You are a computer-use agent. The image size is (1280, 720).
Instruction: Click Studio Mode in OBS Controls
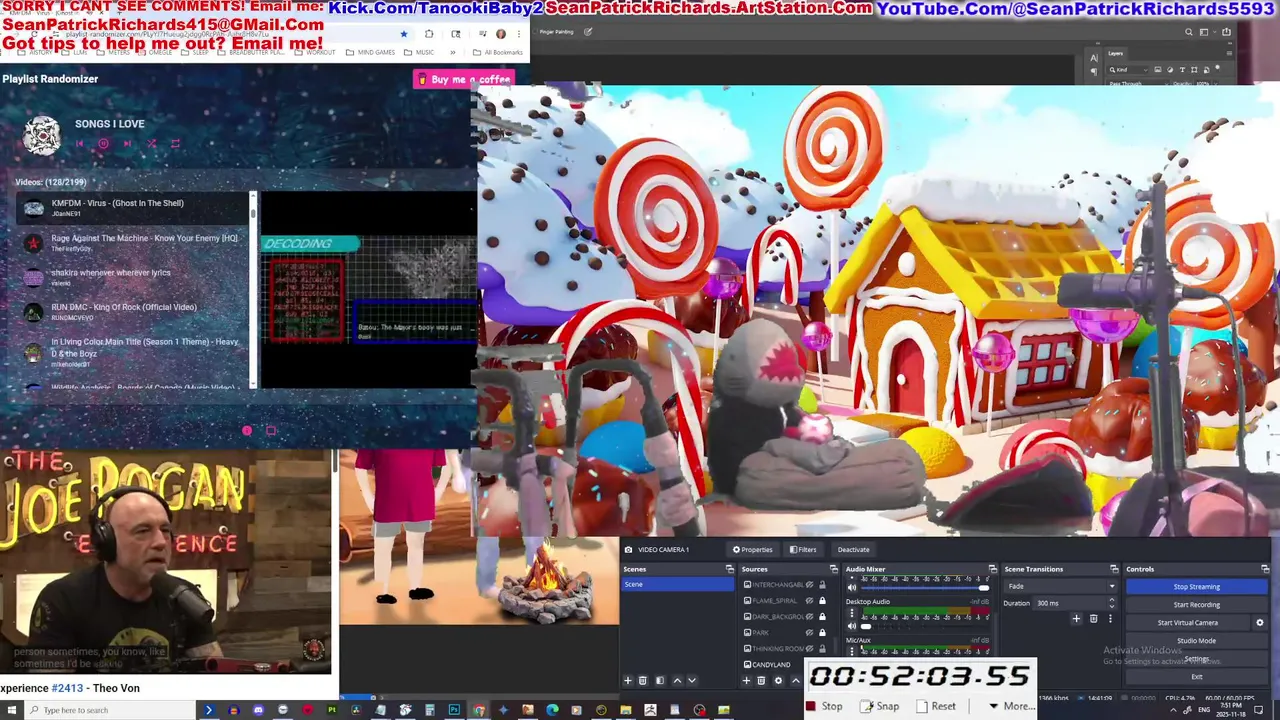pos(1196,641)
